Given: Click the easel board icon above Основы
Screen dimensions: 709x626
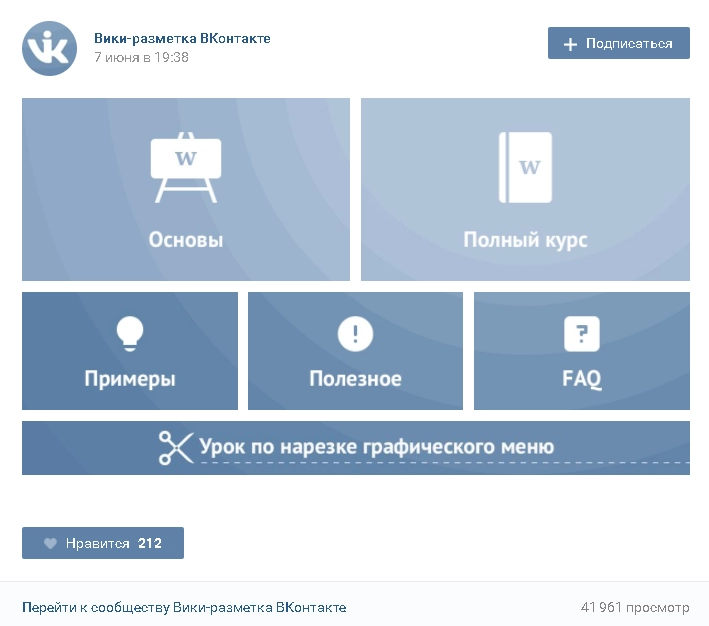Looking at the screenshot, I should [x=186, y=167].
